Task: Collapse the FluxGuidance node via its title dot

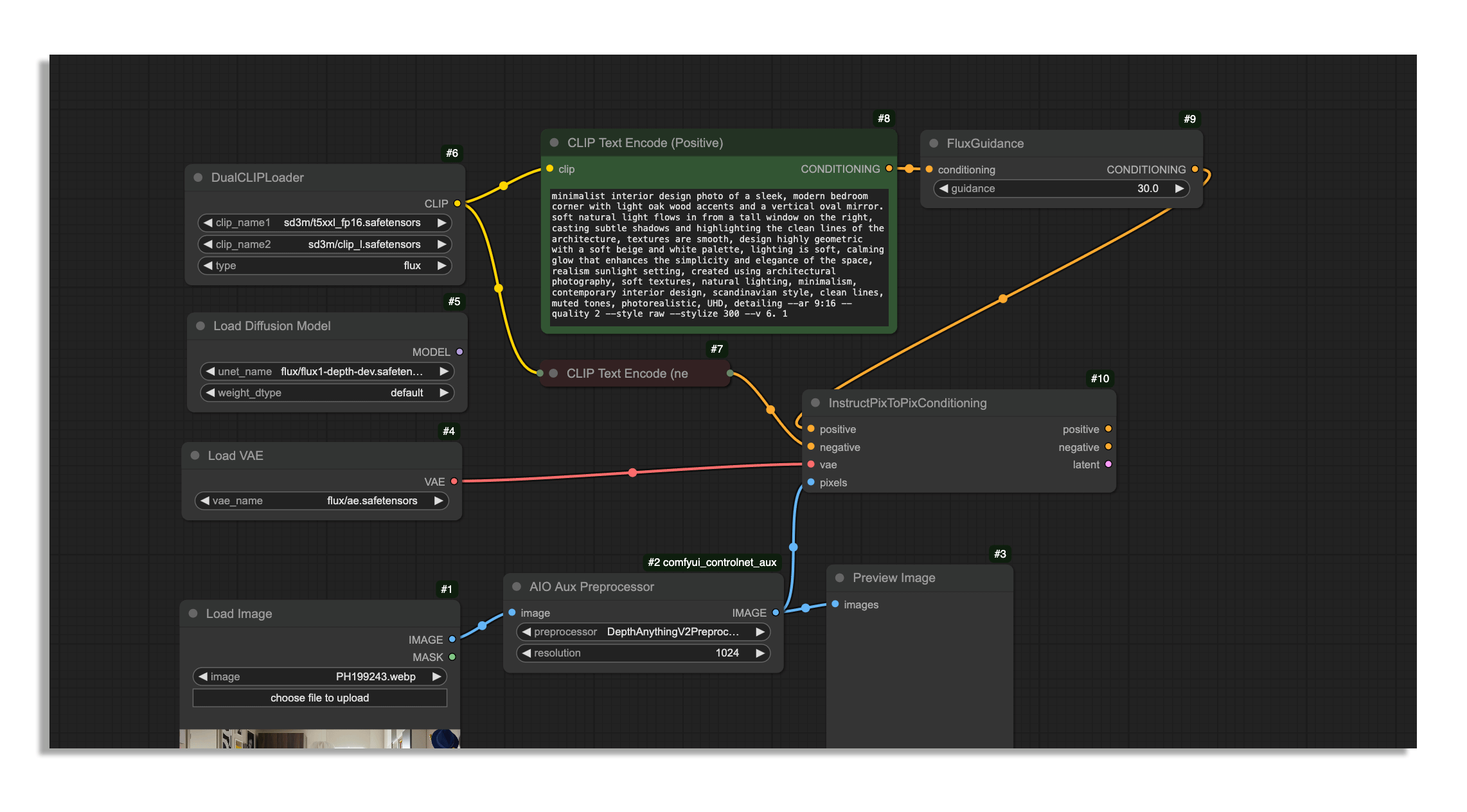Action: pos(934,143)
